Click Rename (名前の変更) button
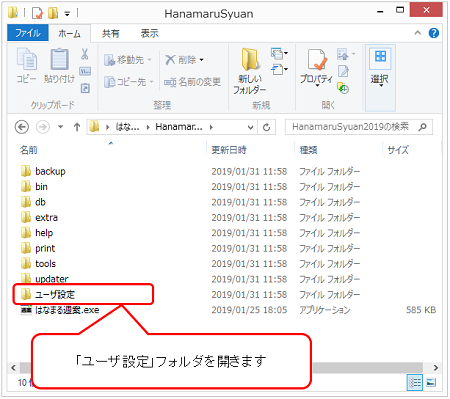Image resolution: width=450 pixels, height=399 pixels. (x=192, y=82)
